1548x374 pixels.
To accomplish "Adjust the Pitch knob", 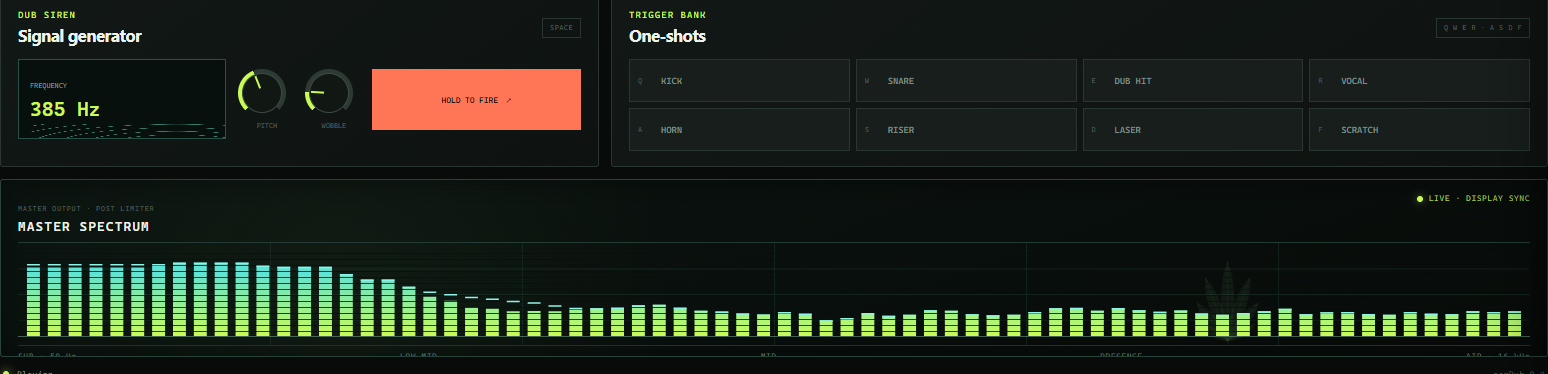I will (262, 93).
